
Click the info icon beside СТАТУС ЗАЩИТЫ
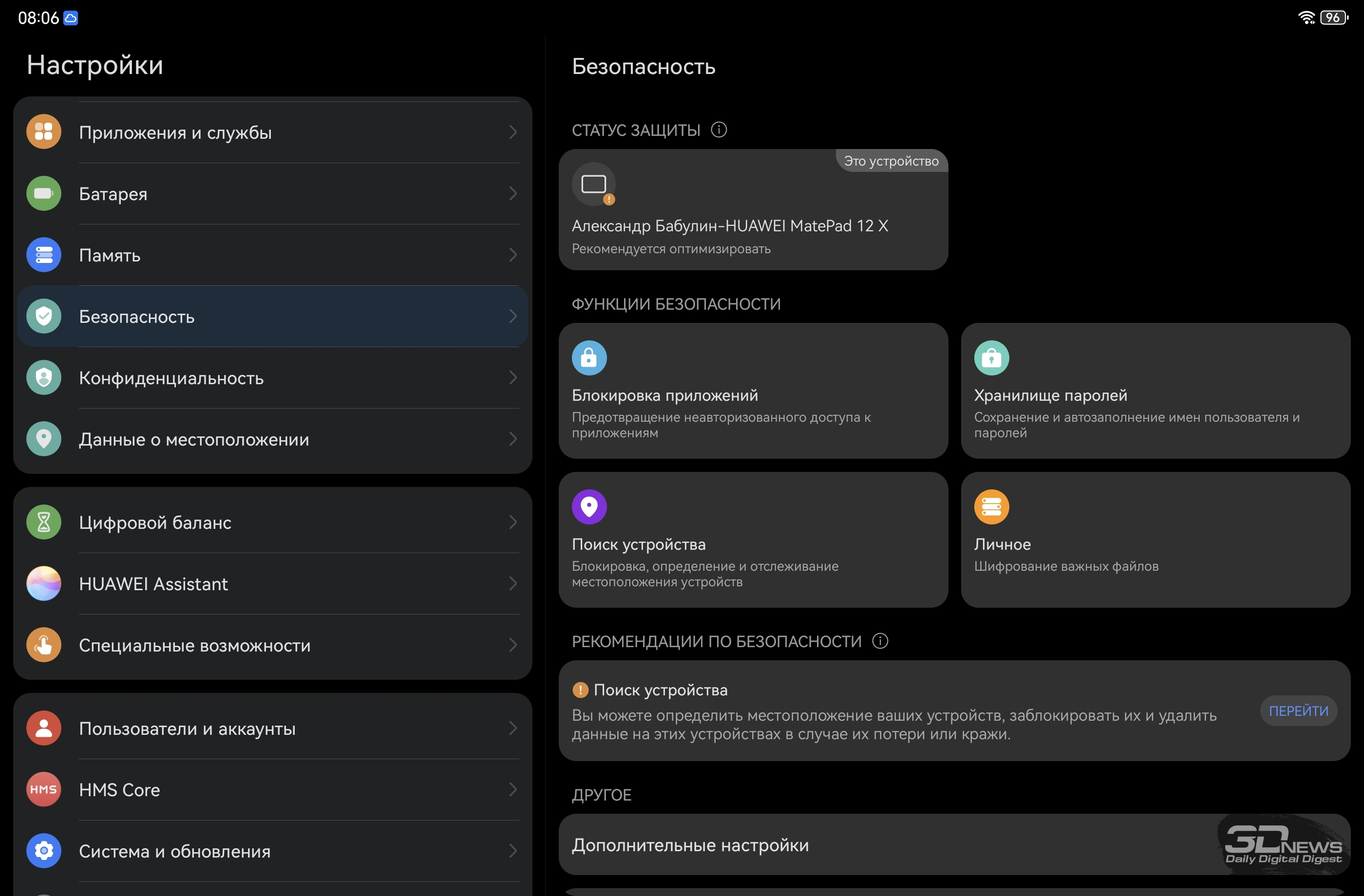(x=719, y=130)
